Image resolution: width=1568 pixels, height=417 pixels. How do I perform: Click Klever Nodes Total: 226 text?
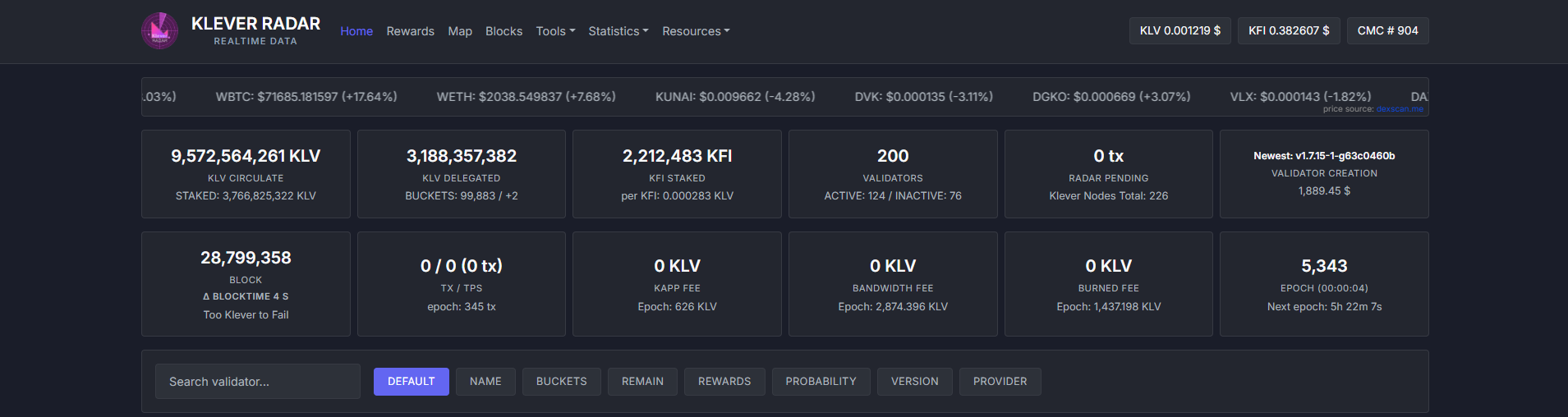1109,195
